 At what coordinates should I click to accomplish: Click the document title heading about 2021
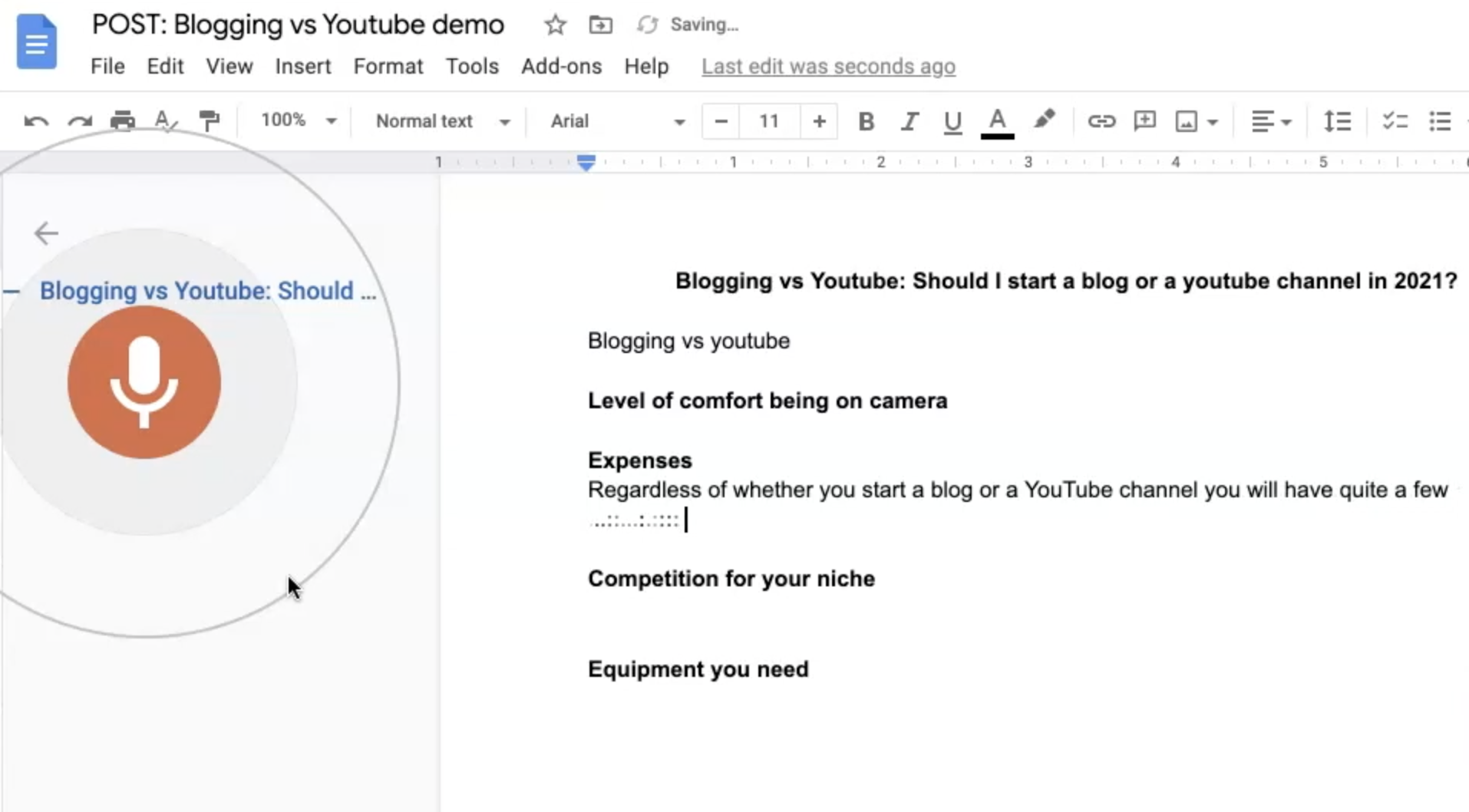coord(1066,281)
